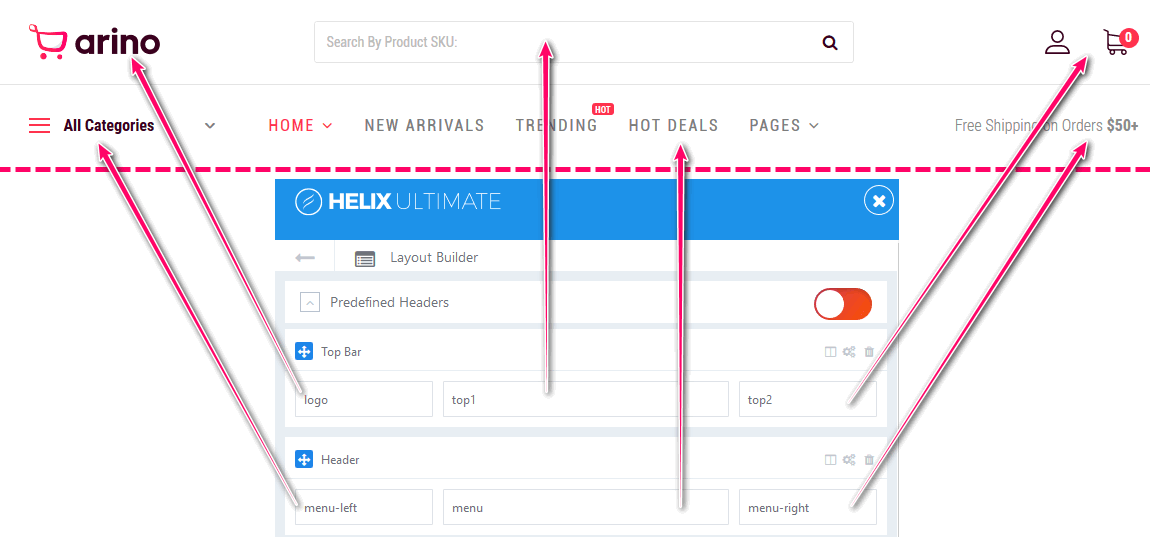The height and width of the screenshot is (555, 1150).
Task: Delete the Header row via trash icon
Action: (869, 460)
